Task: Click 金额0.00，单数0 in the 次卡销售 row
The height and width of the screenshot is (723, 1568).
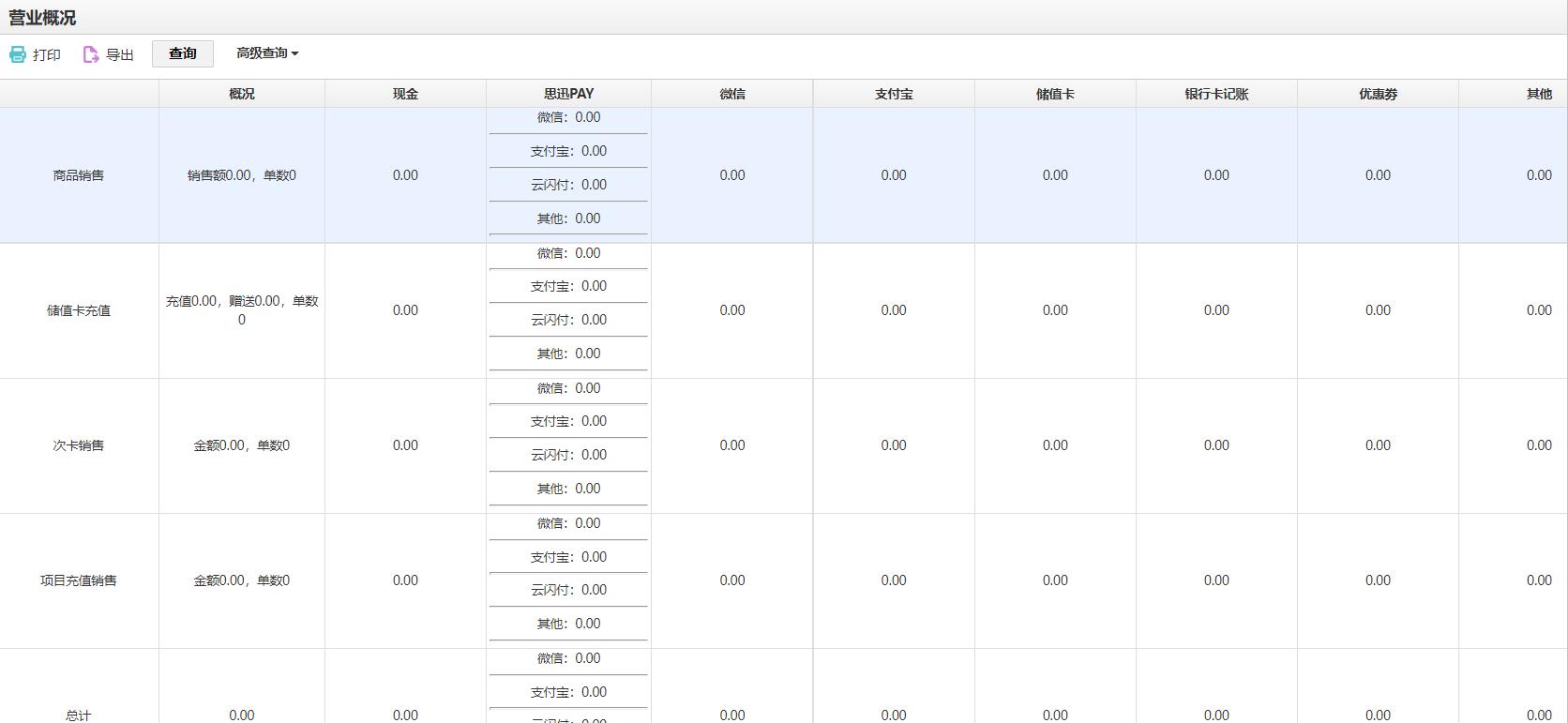Action: tap(242, 445)
